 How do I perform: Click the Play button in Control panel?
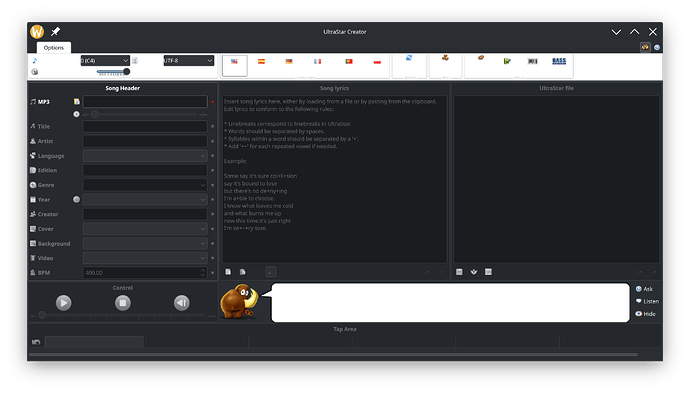tap(63, 303)
